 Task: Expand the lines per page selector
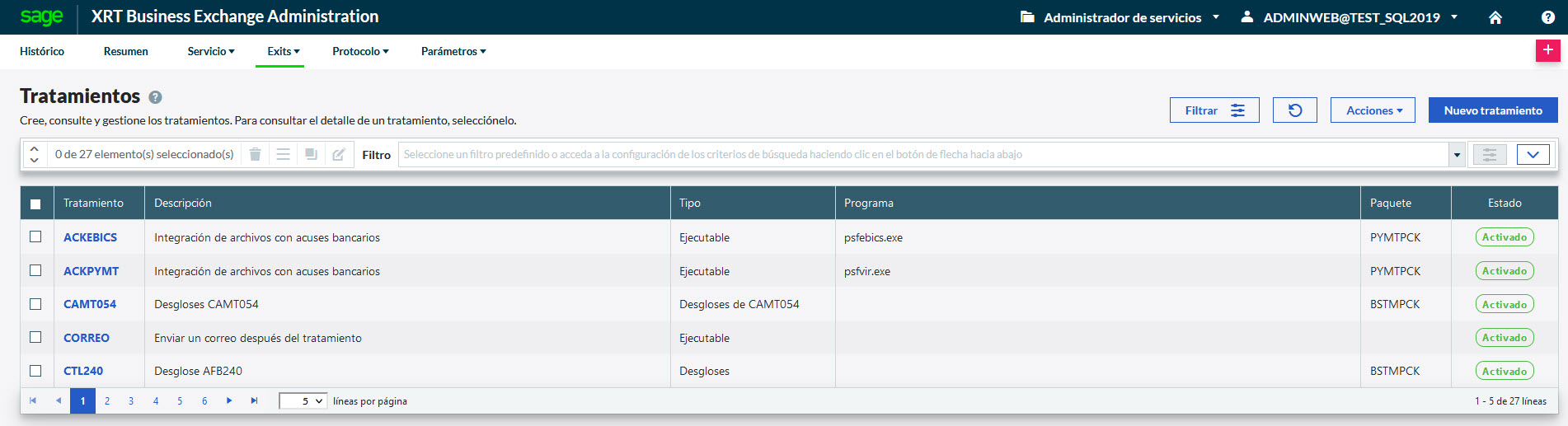303,401
